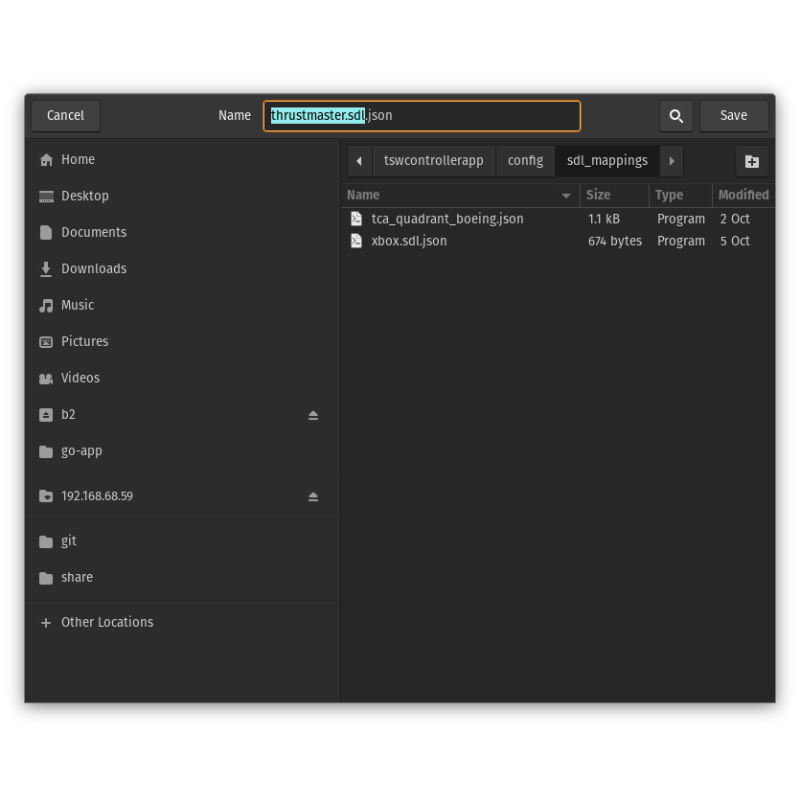The height and width of the screenshot is (800, 800).
Task: Sort files by Type column header
Action: [681, 195]
